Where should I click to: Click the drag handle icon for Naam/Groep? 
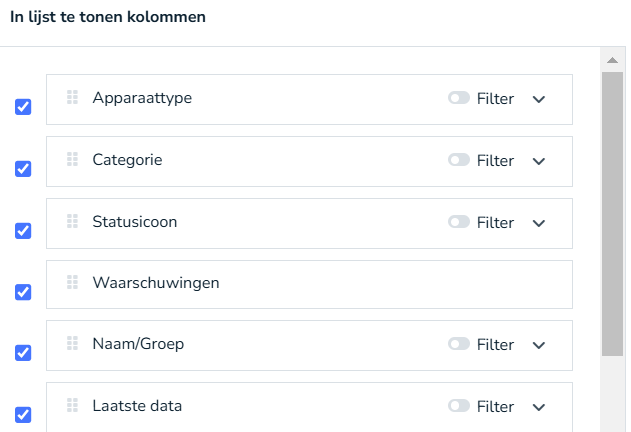click(x=72, y=343)
